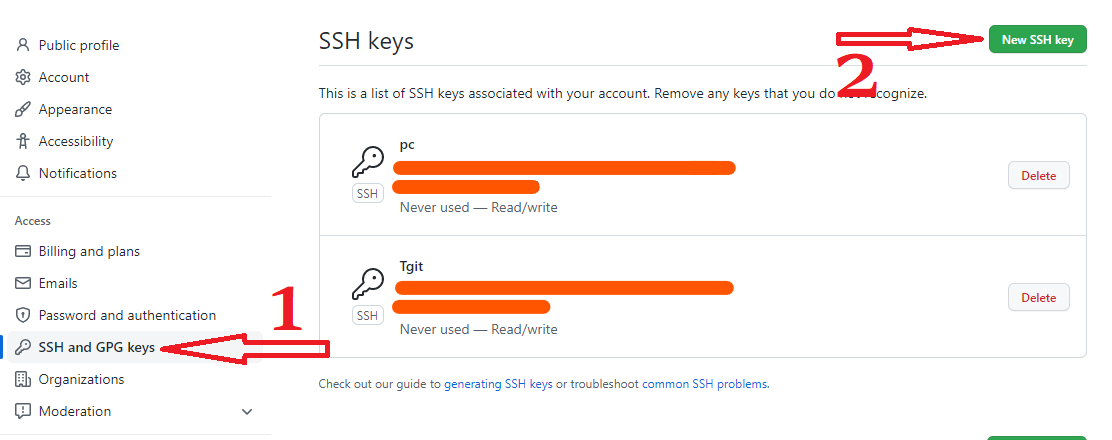Click the Password and authentication shield icon
Screen dimensions: 1112x440
23,315
